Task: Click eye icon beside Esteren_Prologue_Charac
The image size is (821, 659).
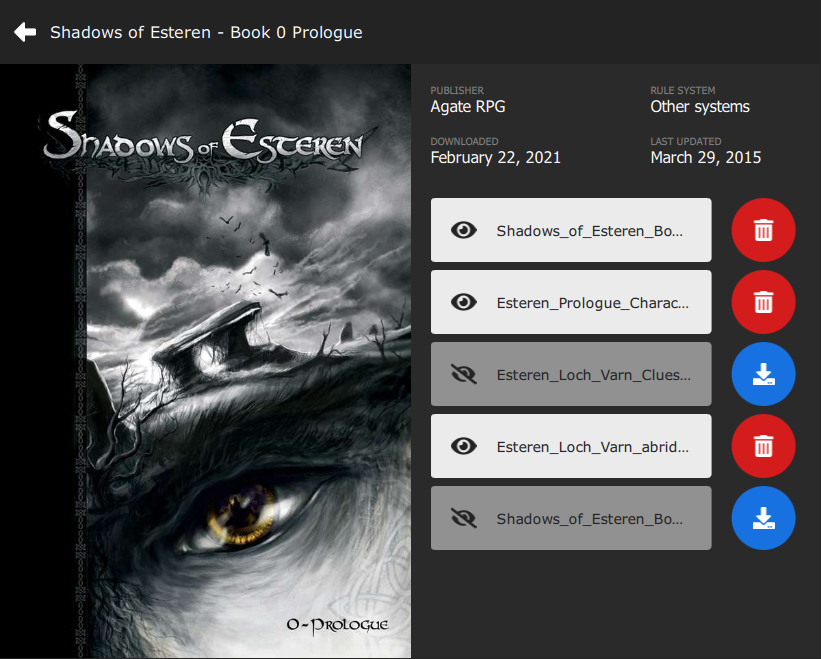Action: coord(463,302)
